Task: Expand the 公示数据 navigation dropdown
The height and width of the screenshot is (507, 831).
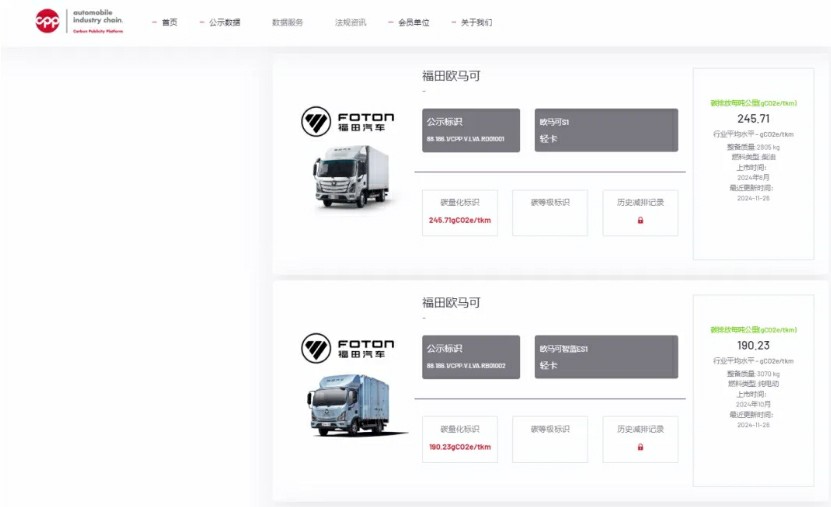Action: click(224, 22)
